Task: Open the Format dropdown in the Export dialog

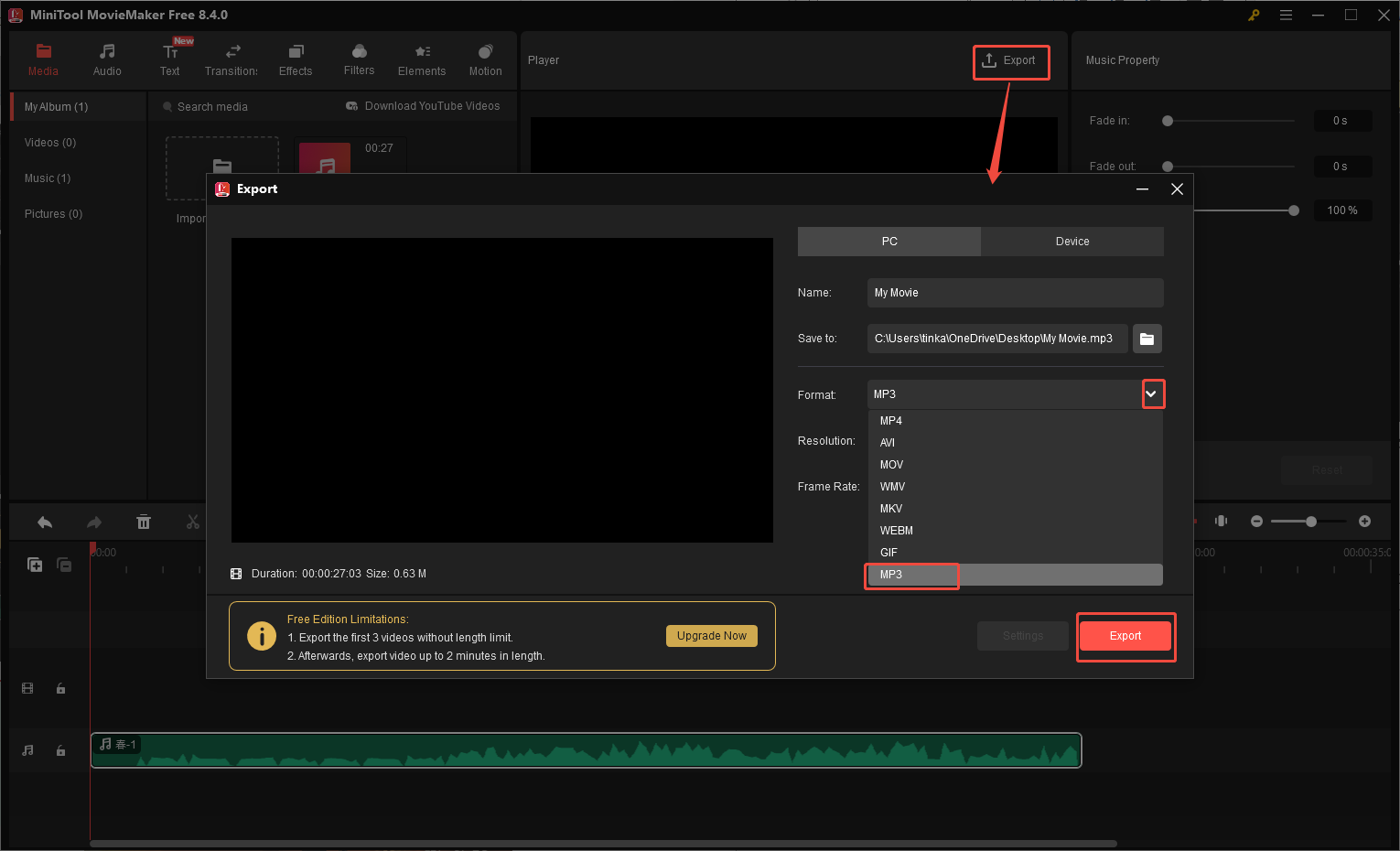Action: pos(1152,393)
